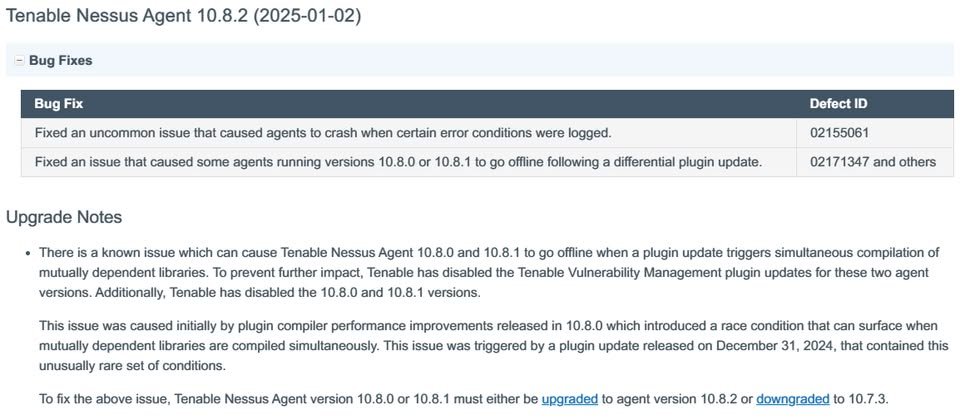Screen dimensions: 960x420
Task: Click the Bug Fix column header
Action: 59,104
